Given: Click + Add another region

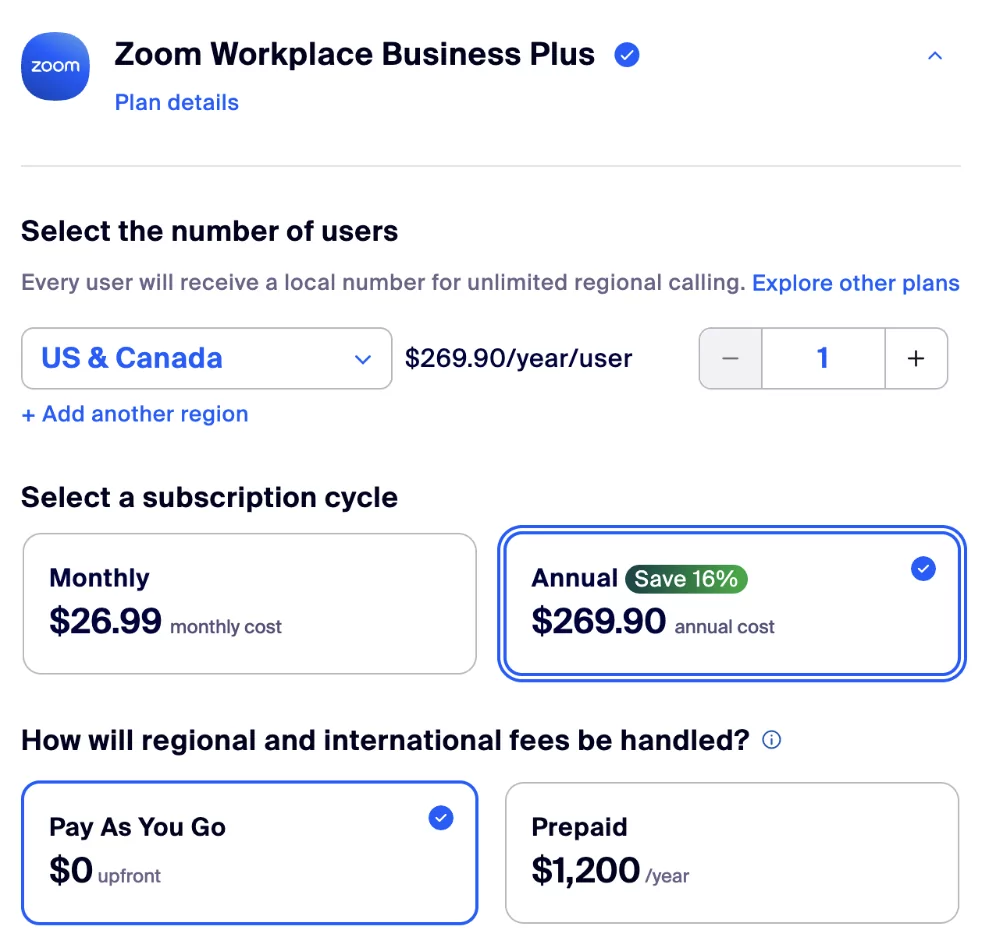Looking at the screenshot, I should pos(135,414).
